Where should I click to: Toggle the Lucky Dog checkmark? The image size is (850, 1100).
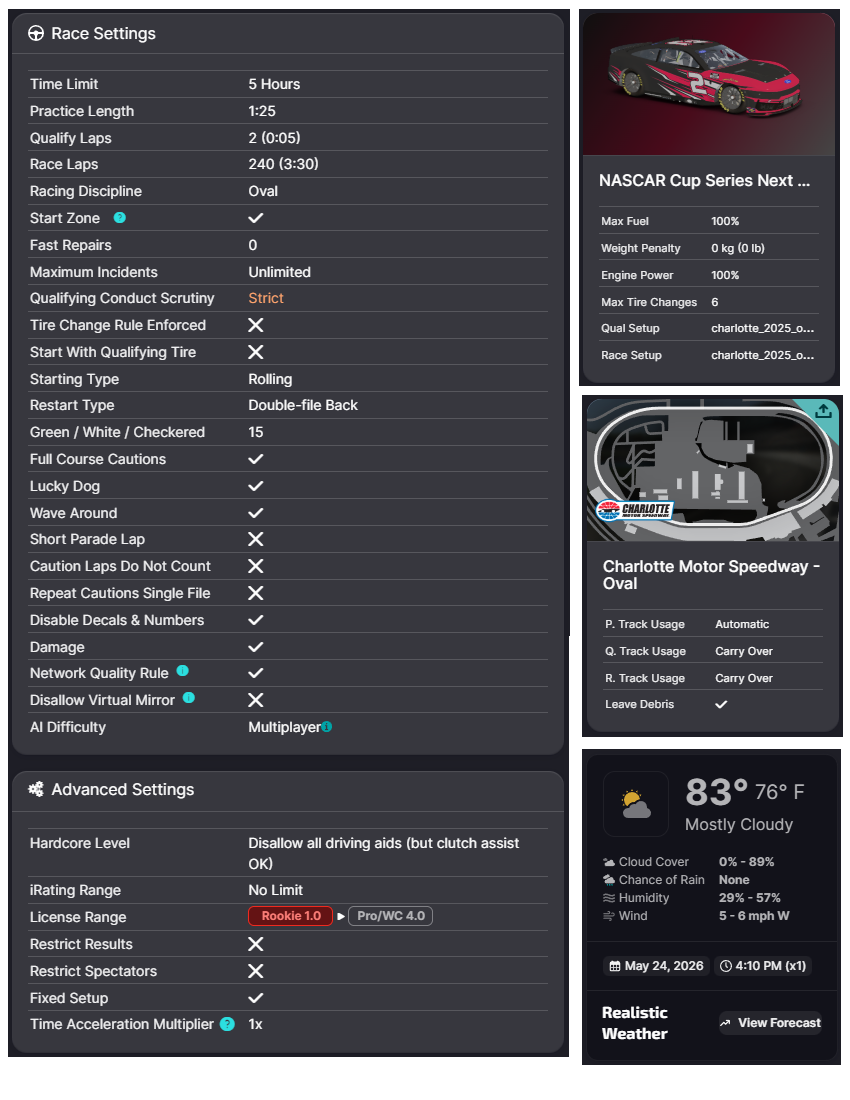coord(256,486)
